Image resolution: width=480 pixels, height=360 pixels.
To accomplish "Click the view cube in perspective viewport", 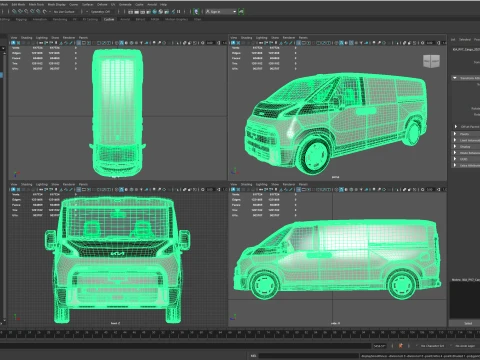I will tap(431, 61).
